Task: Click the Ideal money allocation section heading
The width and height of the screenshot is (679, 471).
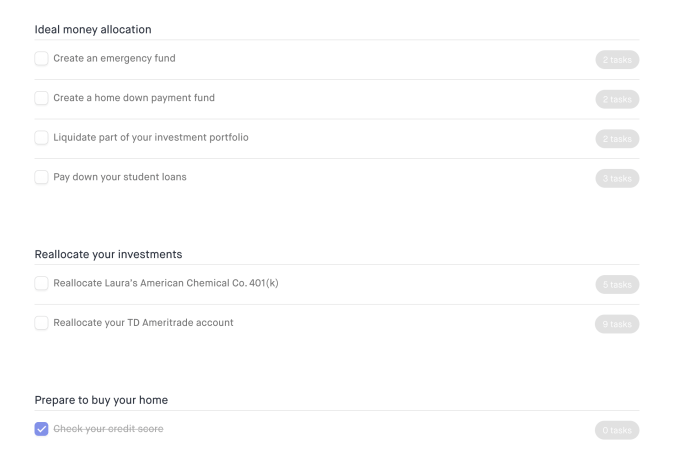Action: [x=93, y=30]
